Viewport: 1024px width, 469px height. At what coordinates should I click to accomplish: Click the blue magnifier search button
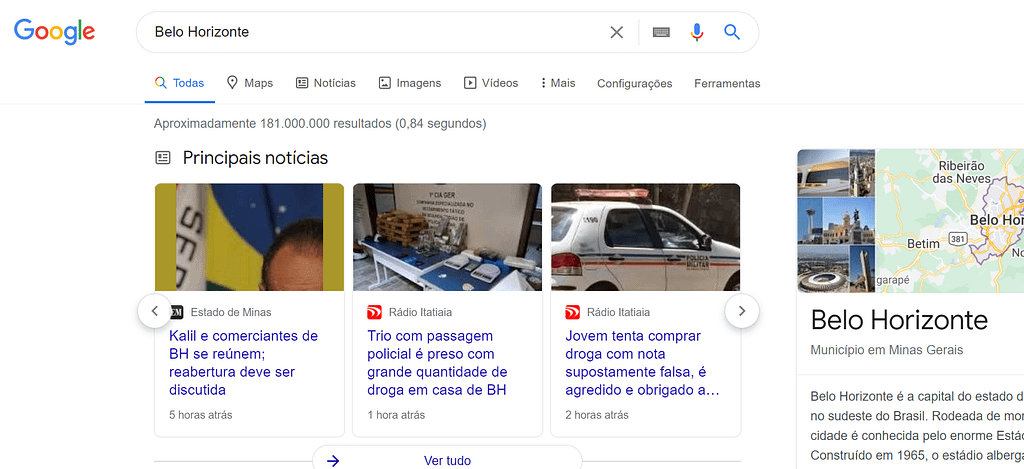click(x=732, y=32)
